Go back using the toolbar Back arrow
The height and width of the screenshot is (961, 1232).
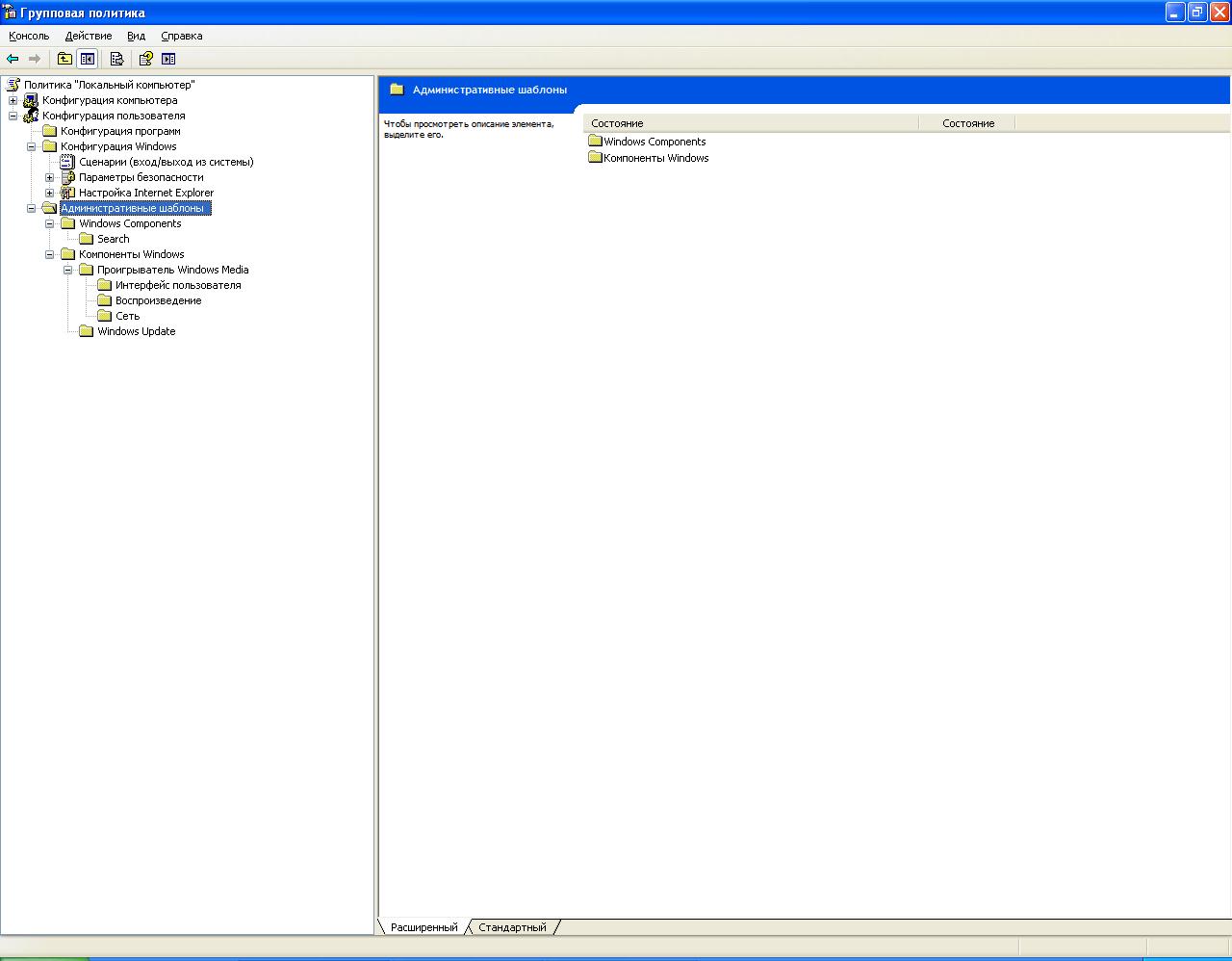(13, 59)
